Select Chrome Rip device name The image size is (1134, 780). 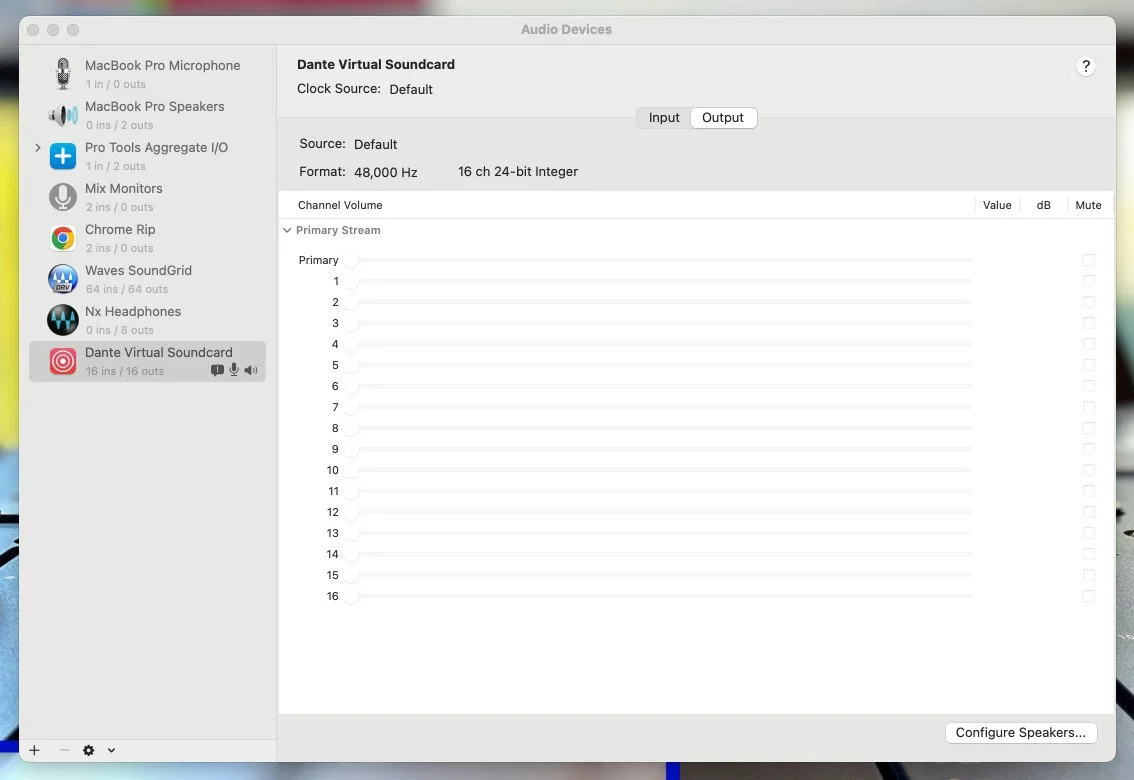[120, 229]
